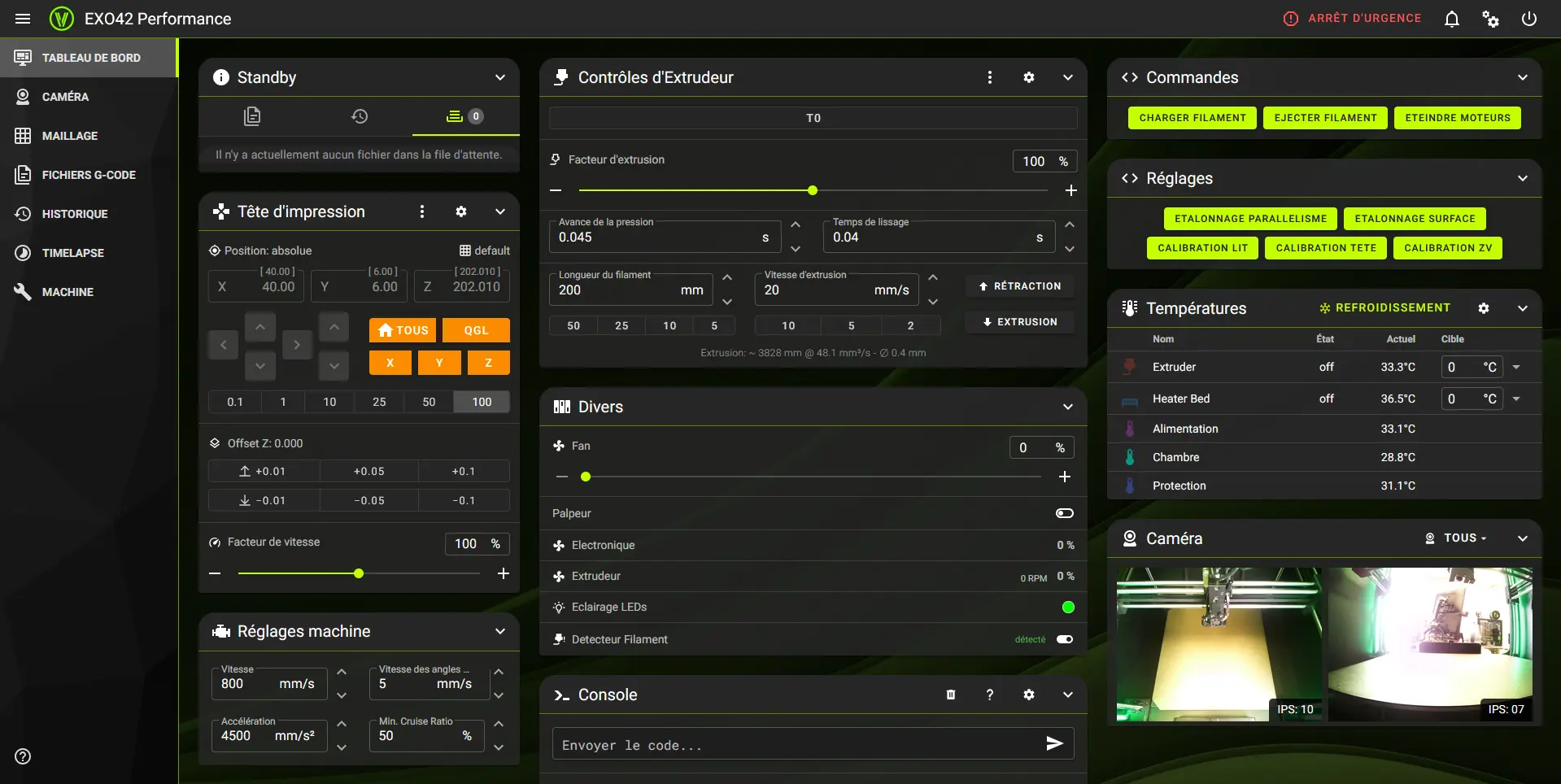This screenshot has width=1561, height=784.
Task: Toggle the Eclairage LEDs green indicator
Action: 1067,608
